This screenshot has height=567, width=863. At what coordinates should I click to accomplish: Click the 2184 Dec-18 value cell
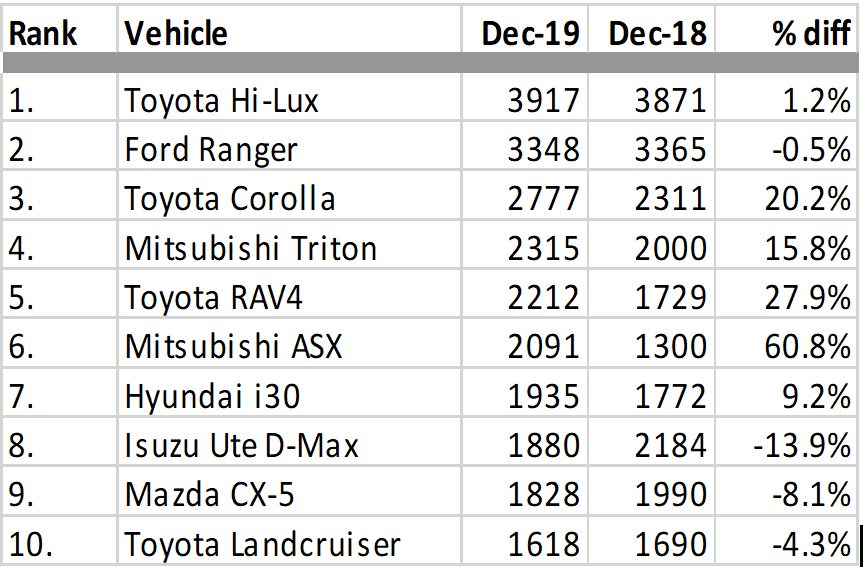[x=671, y=445]
